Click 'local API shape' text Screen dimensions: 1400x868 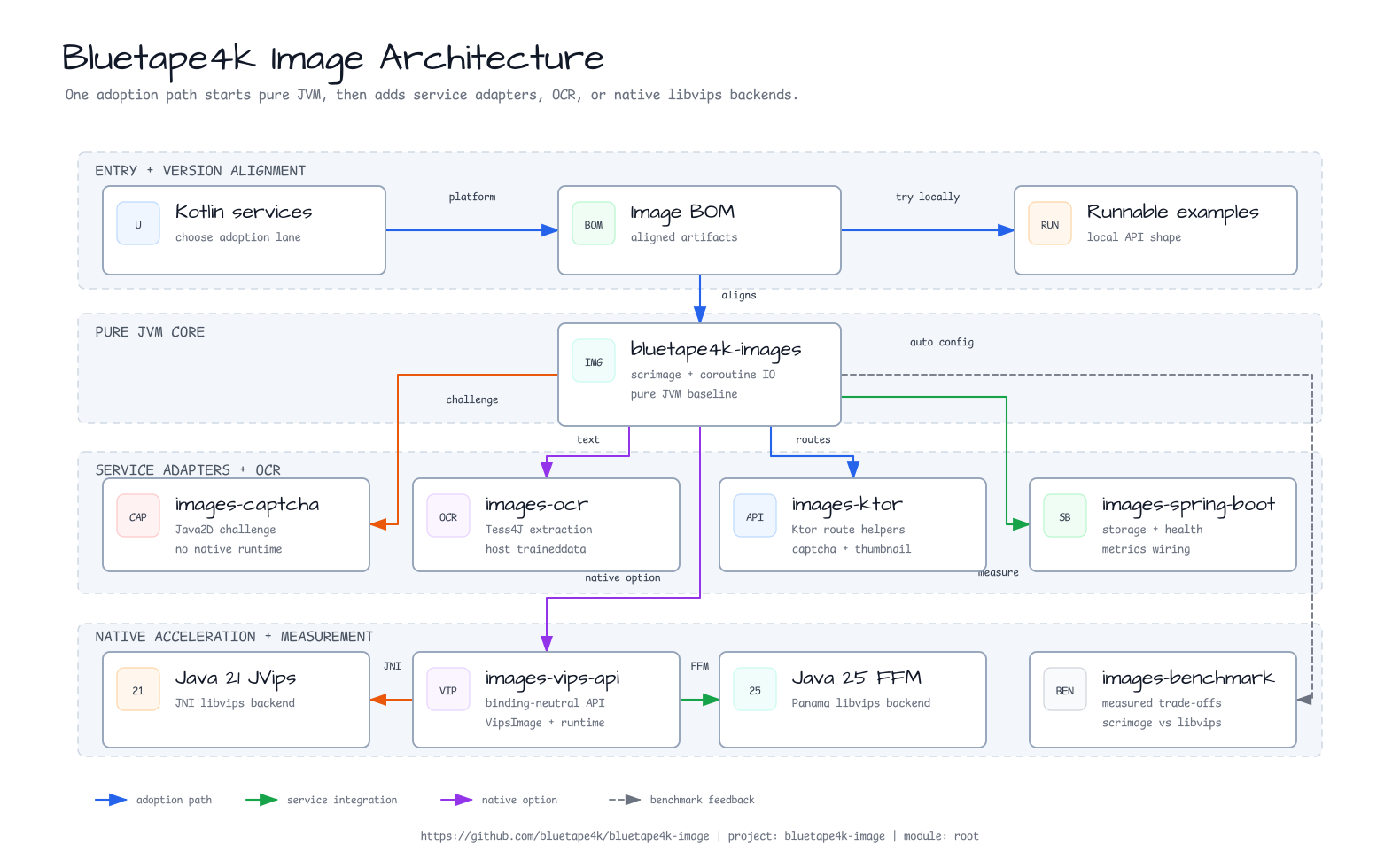[1134, 237]
